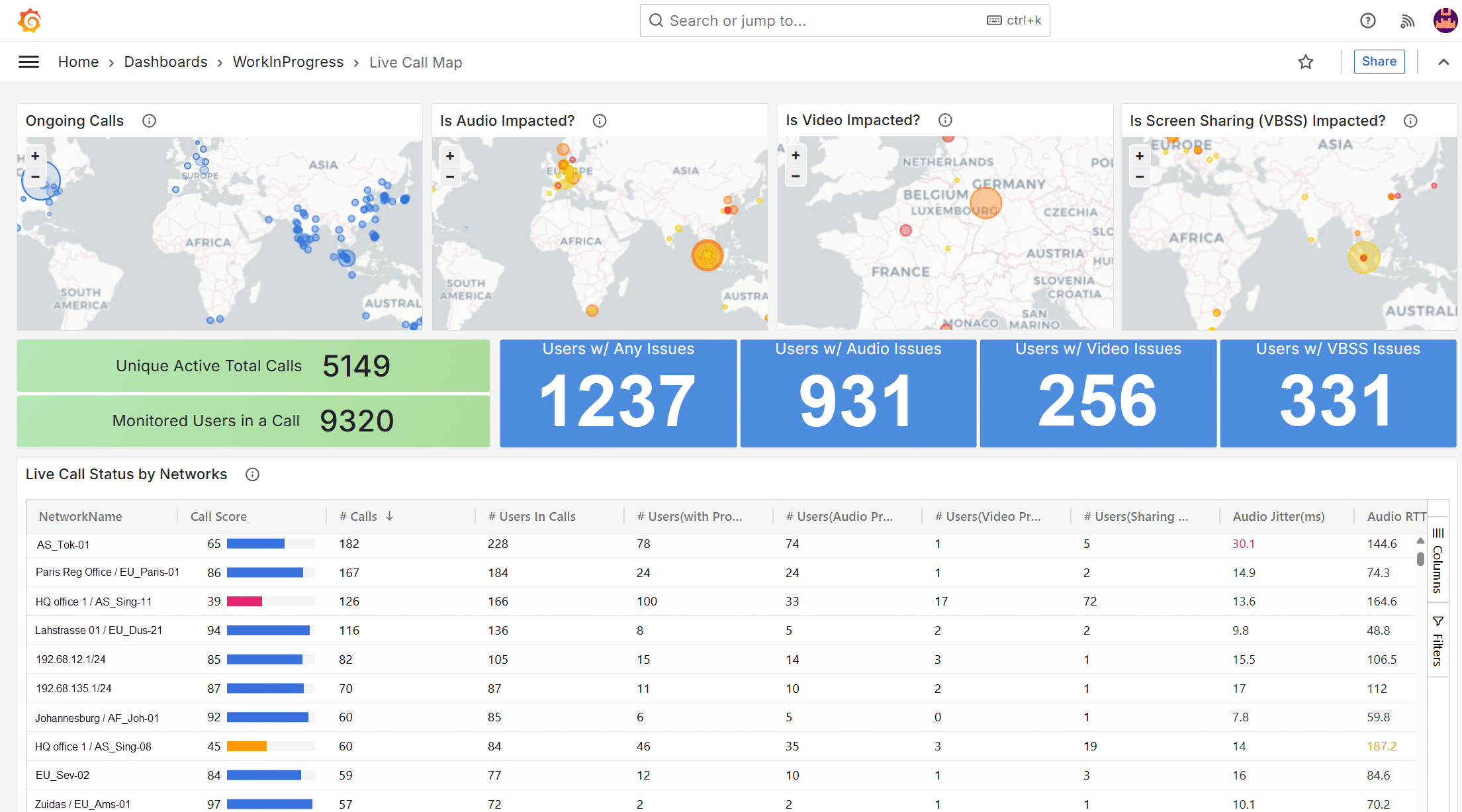Star this dashboard as favorite
The image size is (1462, 812).
tap(1305, 62)
